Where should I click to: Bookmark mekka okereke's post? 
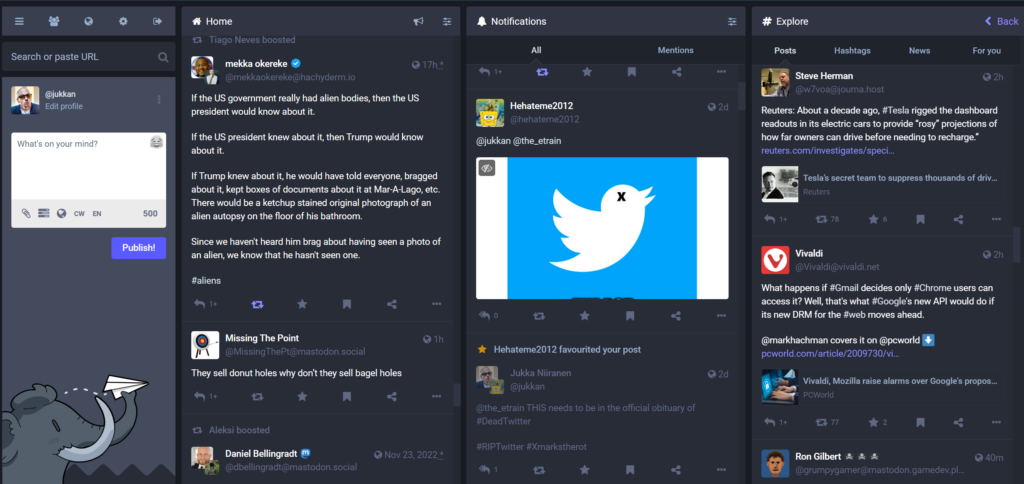347,304
